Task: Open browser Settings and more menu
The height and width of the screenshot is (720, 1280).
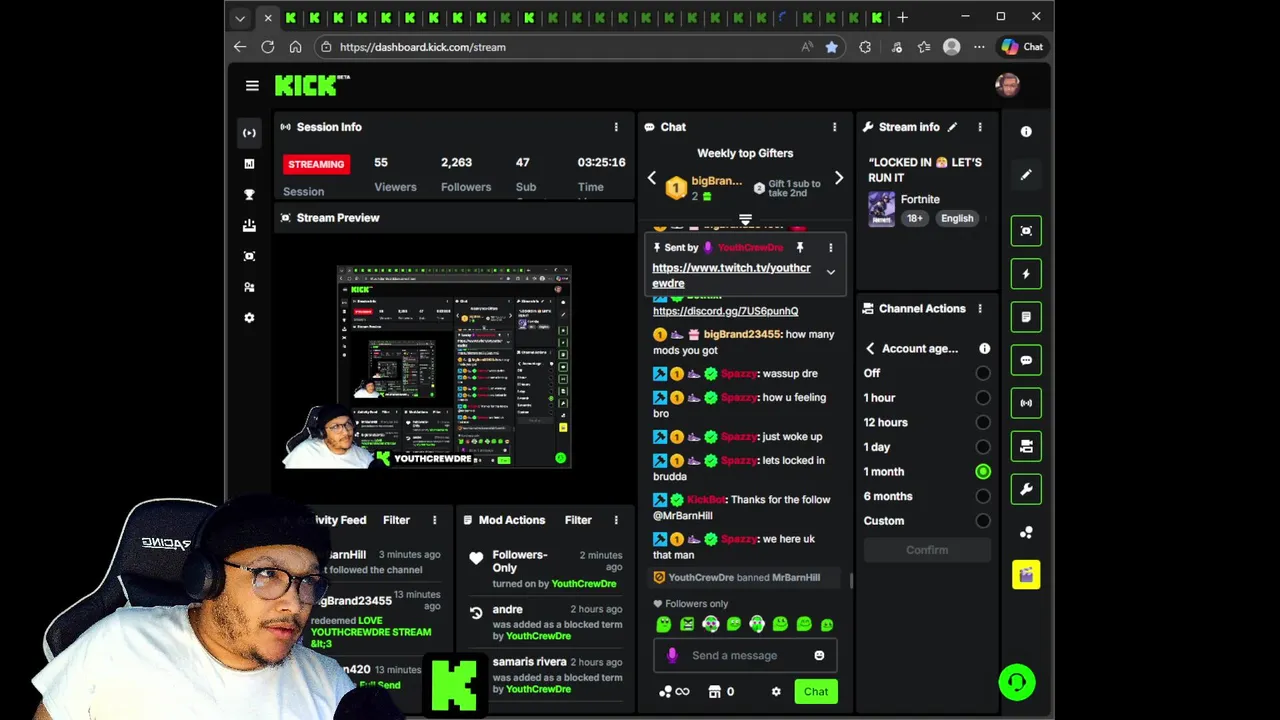Action: [980, 47]
